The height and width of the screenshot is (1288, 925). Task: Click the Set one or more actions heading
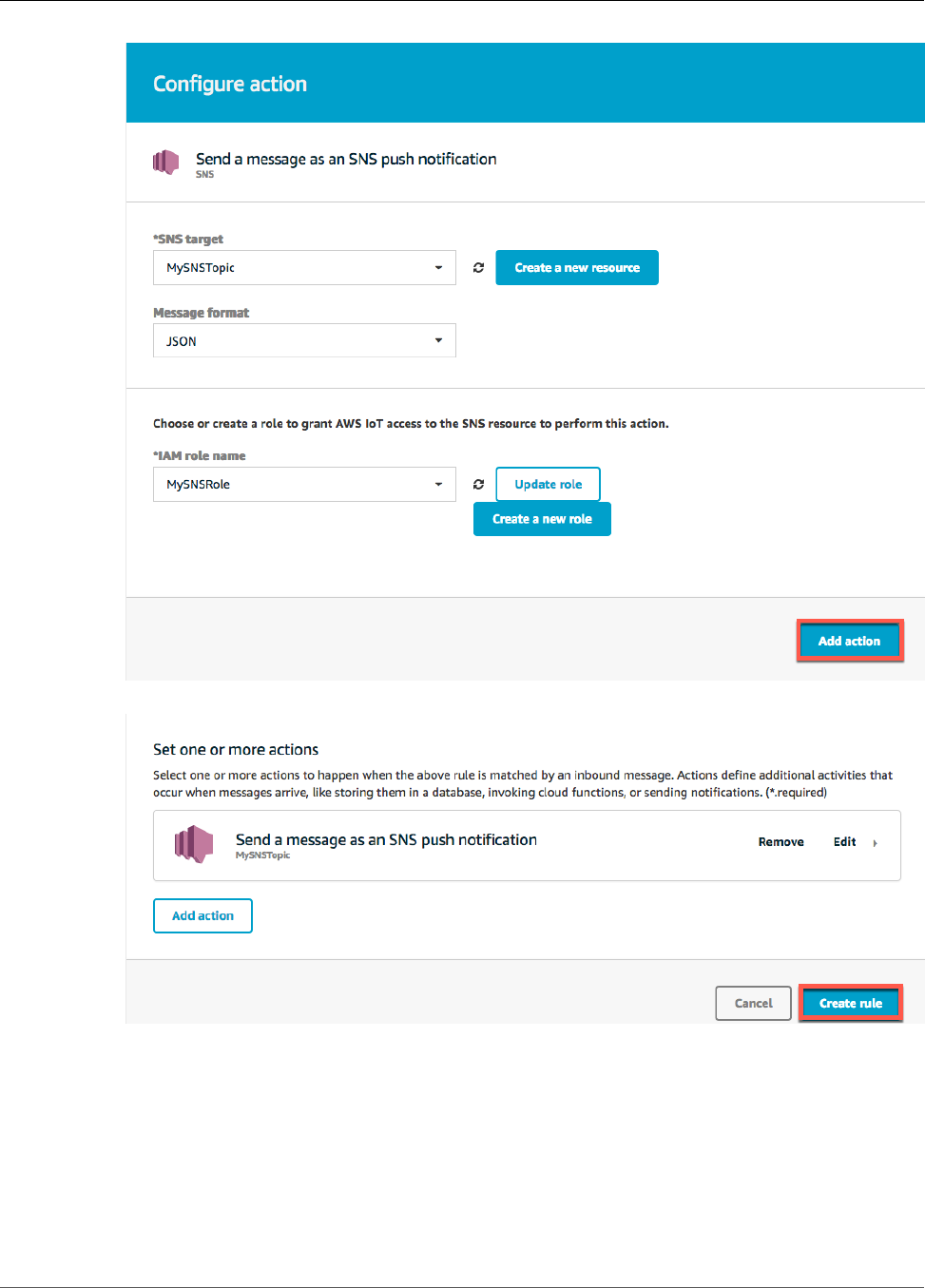[x=236, y=750]
